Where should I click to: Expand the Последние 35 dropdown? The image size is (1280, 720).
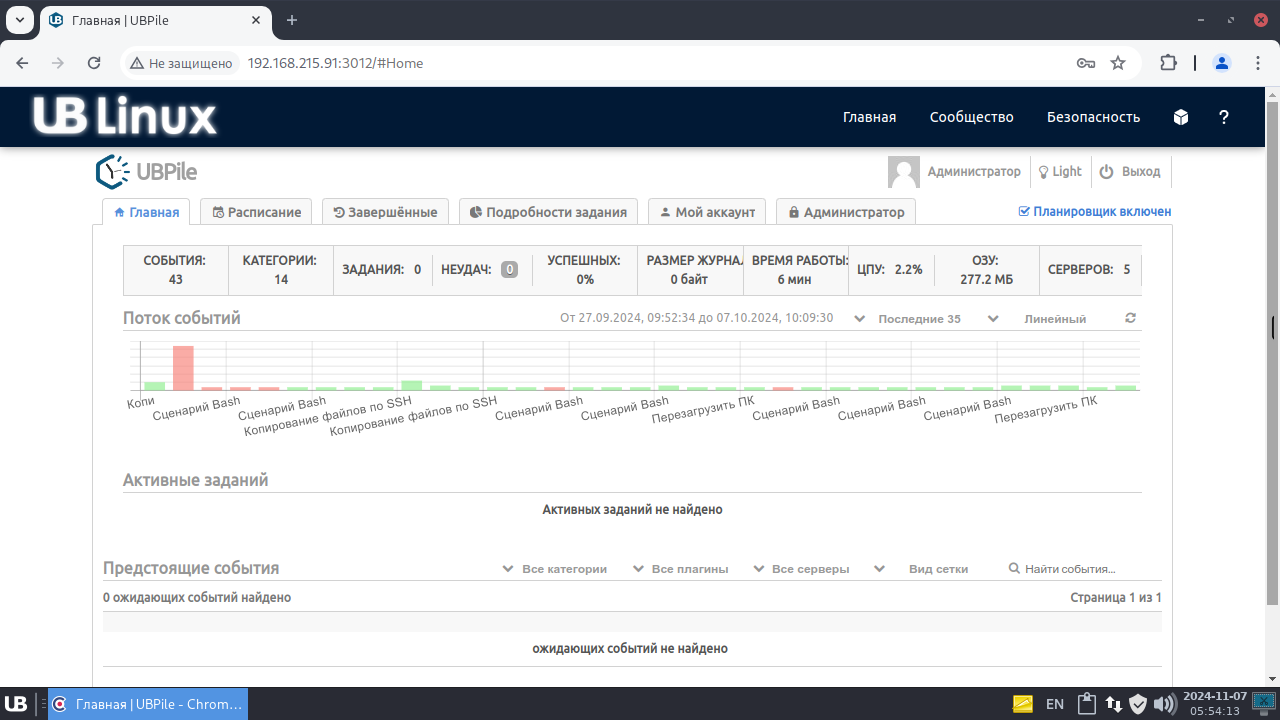pyautogui.click(x=920, y=318)
